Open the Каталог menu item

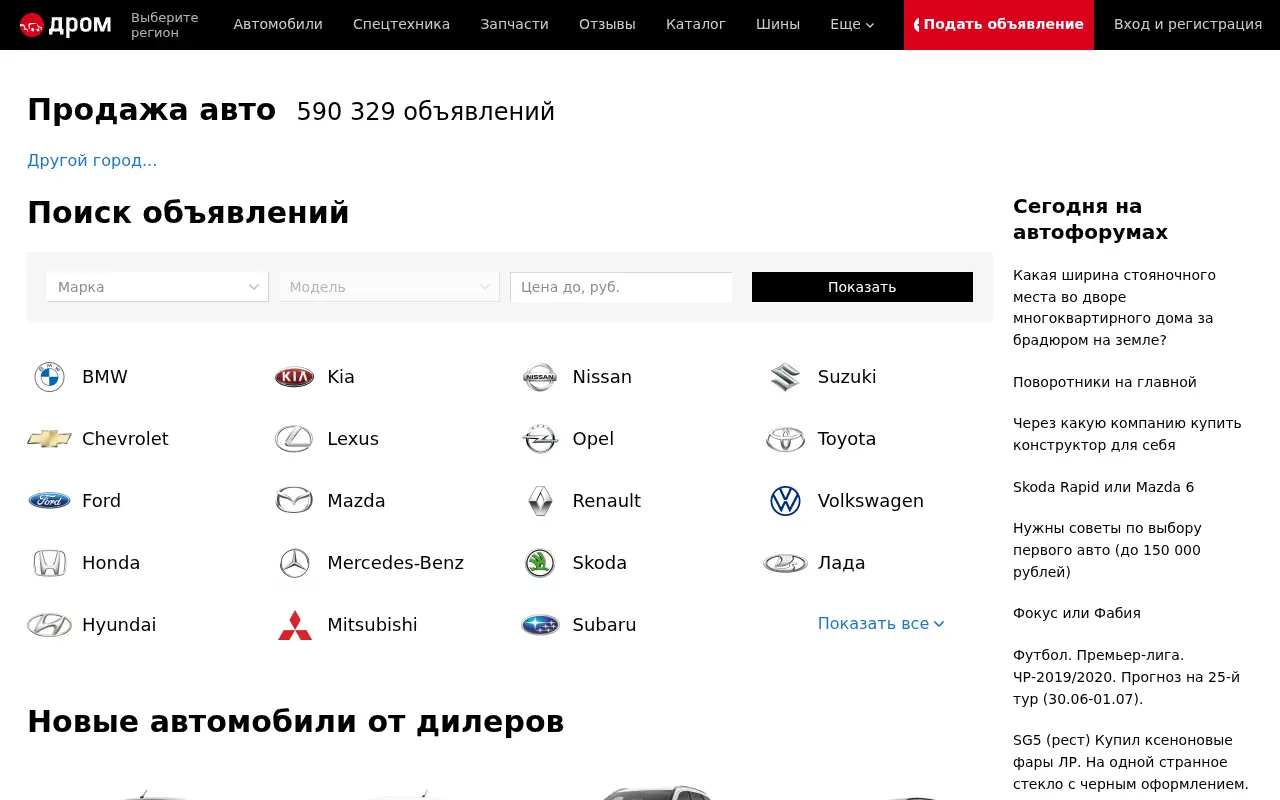click(696, 25)
